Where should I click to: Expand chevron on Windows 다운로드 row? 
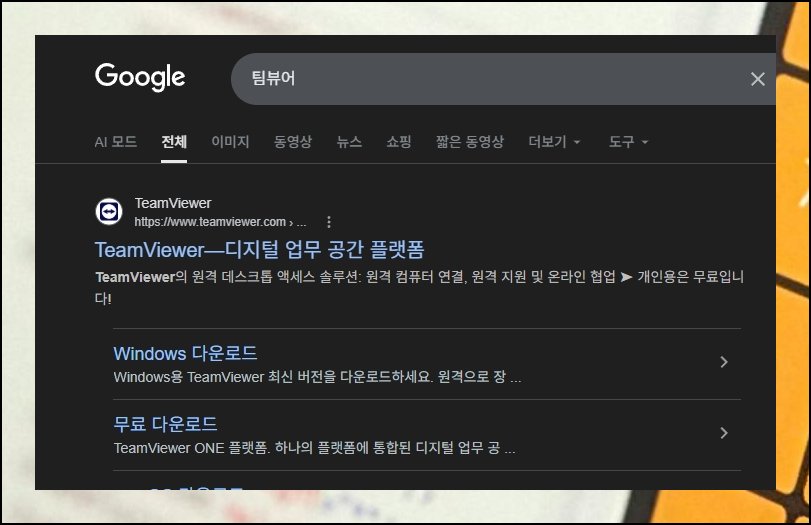(x=724, y=362)
